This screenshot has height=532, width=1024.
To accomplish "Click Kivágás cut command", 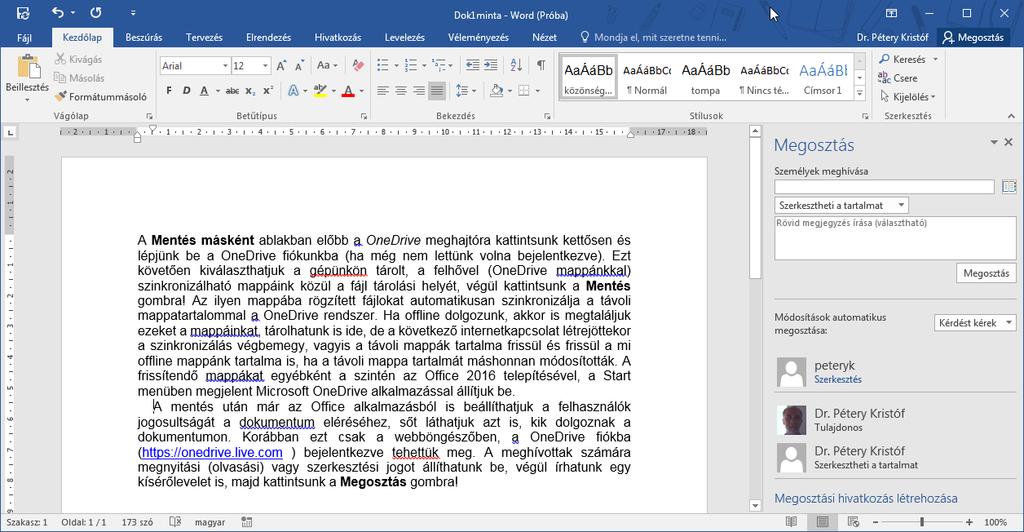I will pos(78,59).
